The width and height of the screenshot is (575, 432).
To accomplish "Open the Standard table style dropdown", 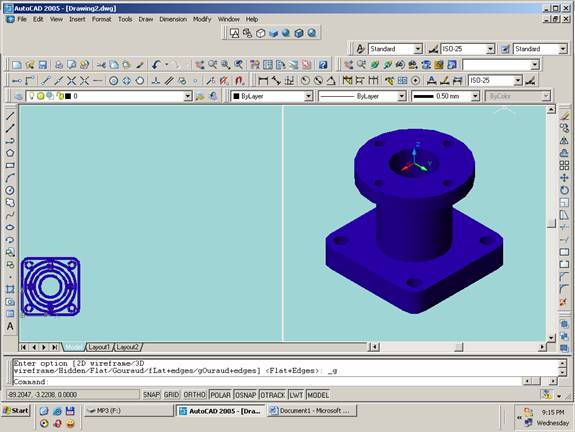I will point(563,49).
